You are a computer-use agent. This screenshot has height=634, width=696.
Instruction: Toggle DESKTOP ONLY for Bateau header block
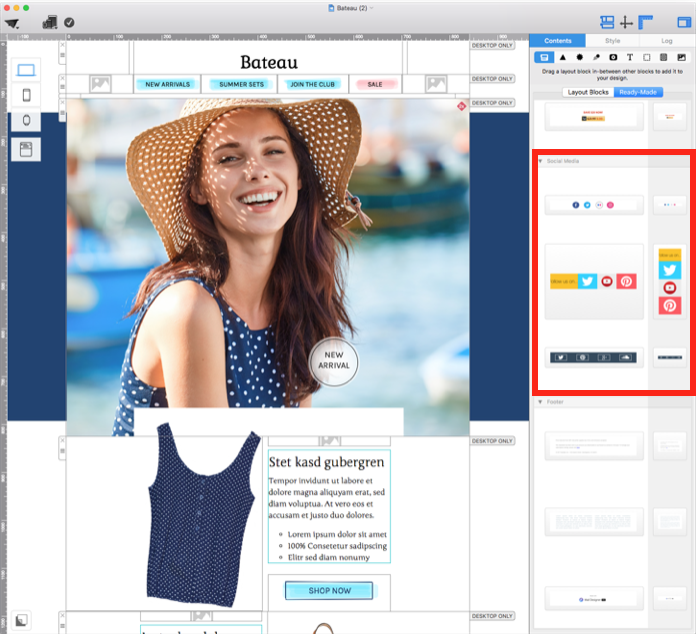(492, 45)
